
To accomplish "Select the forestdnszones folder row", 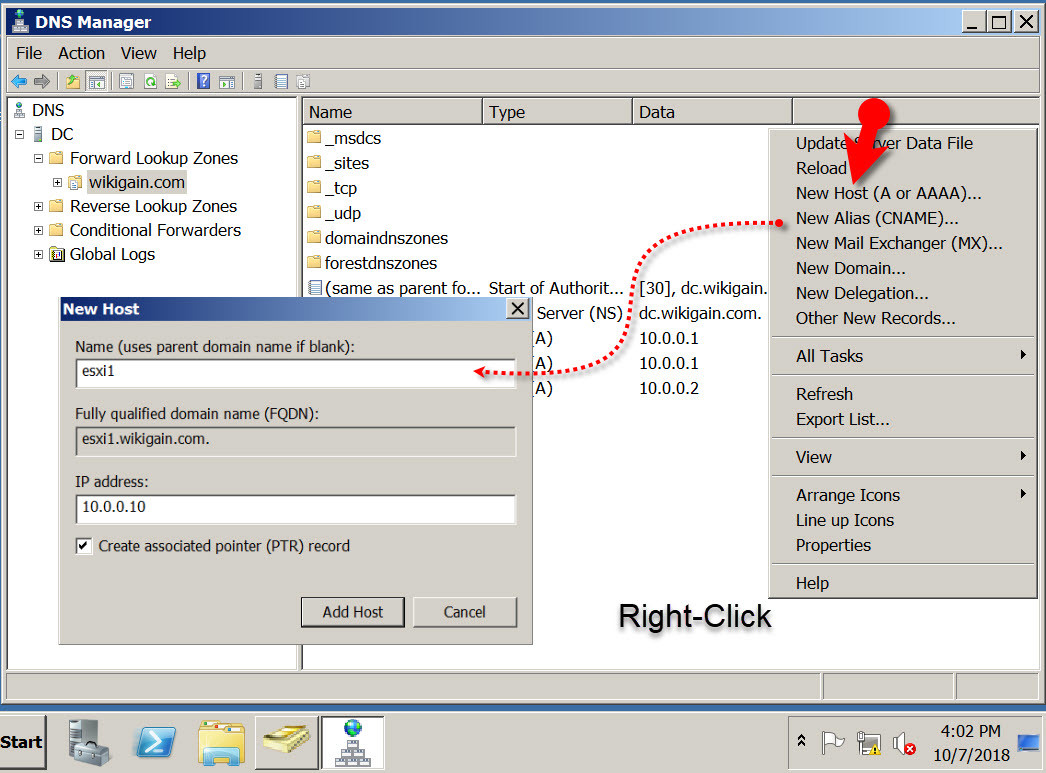I will (372, 263).
